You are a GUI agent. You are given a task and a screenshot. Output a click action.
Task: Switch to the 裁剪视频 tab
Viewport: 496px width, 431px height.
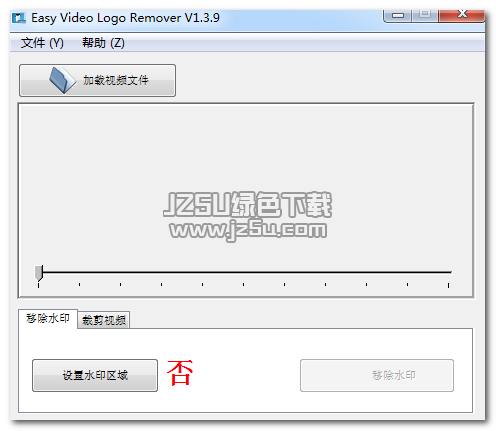[x=104, y=320]
